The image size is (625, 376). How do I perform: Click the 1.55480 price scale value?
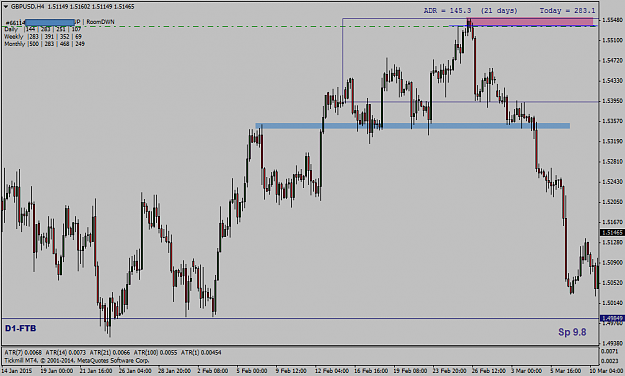pyautogui.click(x=613, y=20)
